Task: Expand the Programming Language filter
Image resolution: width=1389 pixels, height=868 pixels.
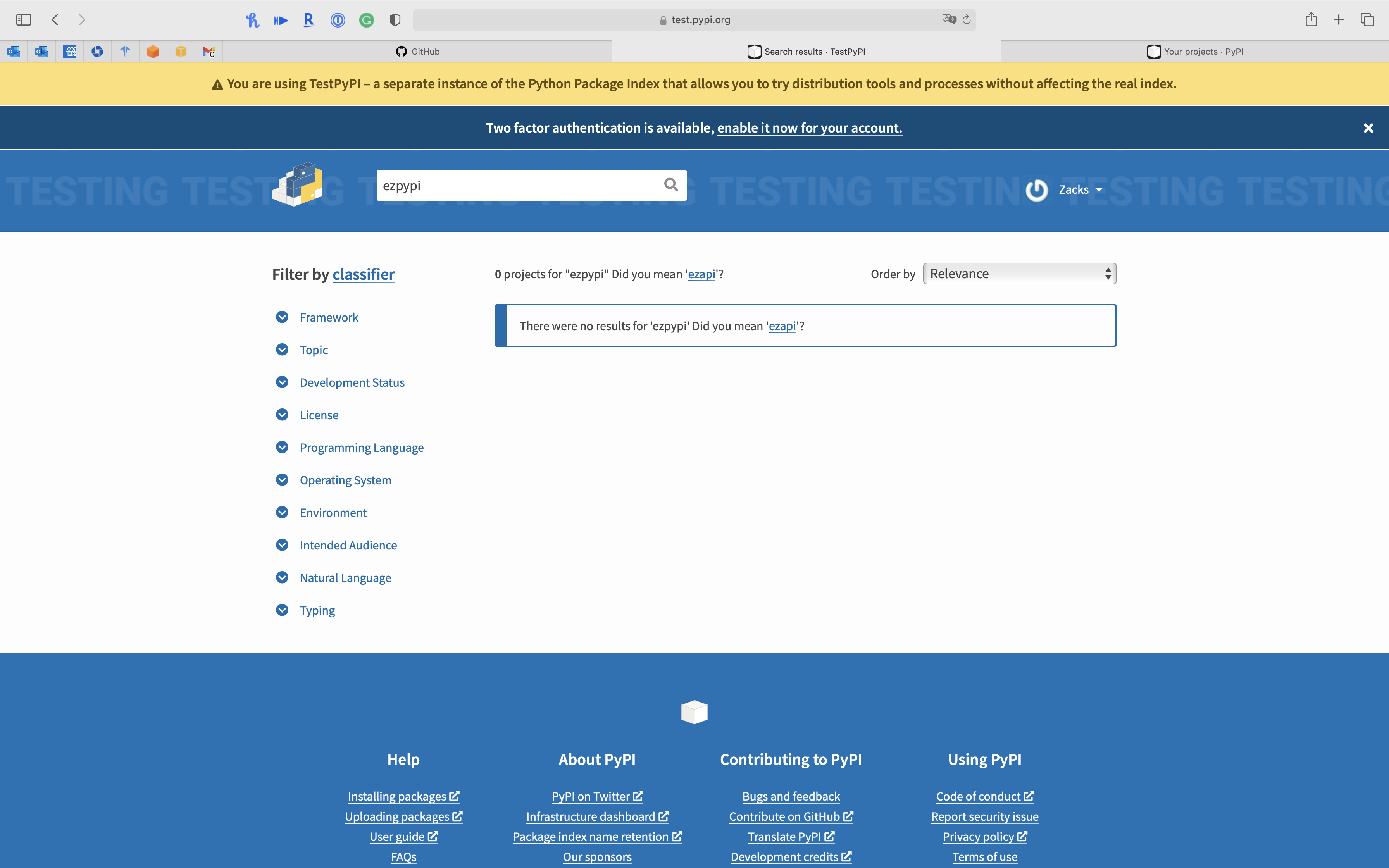Action: 362,447
